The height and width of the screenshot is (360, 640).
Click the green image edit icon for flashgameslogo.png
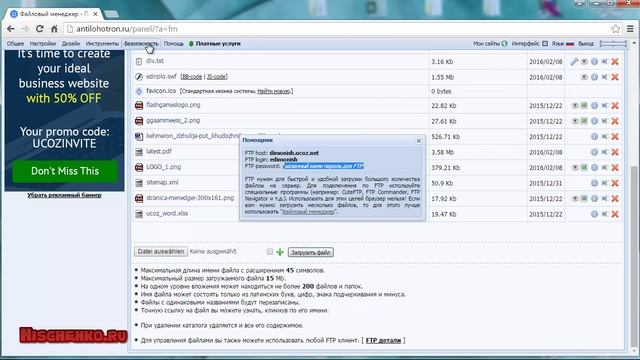click(584, 106)
